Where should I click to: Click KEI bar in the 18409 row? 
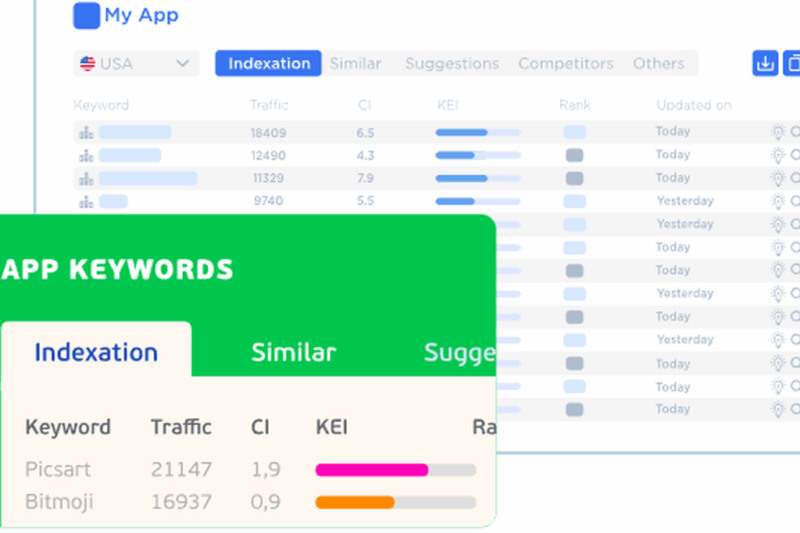point(478,133)
